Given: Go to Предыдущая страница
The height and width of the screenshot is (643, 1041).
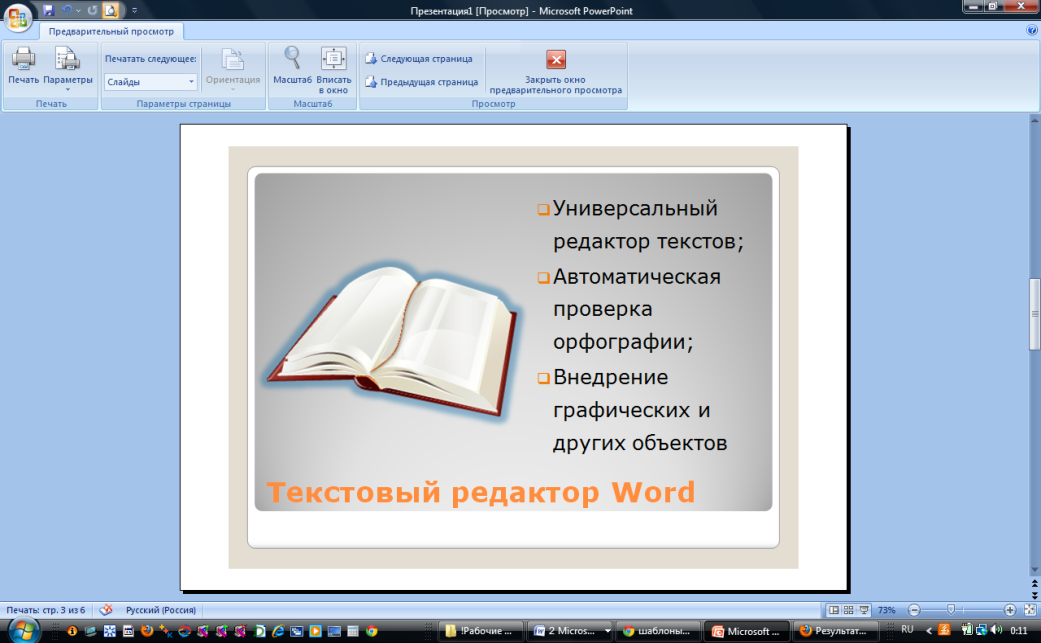Looking at the screenshot, I should pyautogui.click(x=422, y=82).
